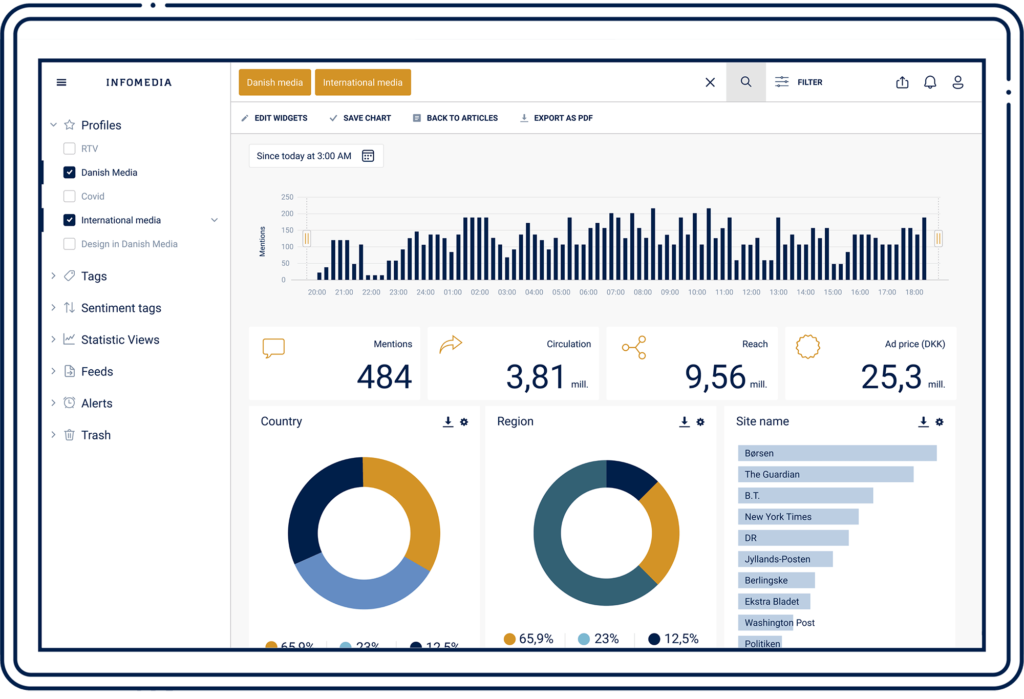Image resolution: width=1024 pixels, height=699 pixels.
Task: Check the RTV profile checkbox
Action: pos(69,148)
